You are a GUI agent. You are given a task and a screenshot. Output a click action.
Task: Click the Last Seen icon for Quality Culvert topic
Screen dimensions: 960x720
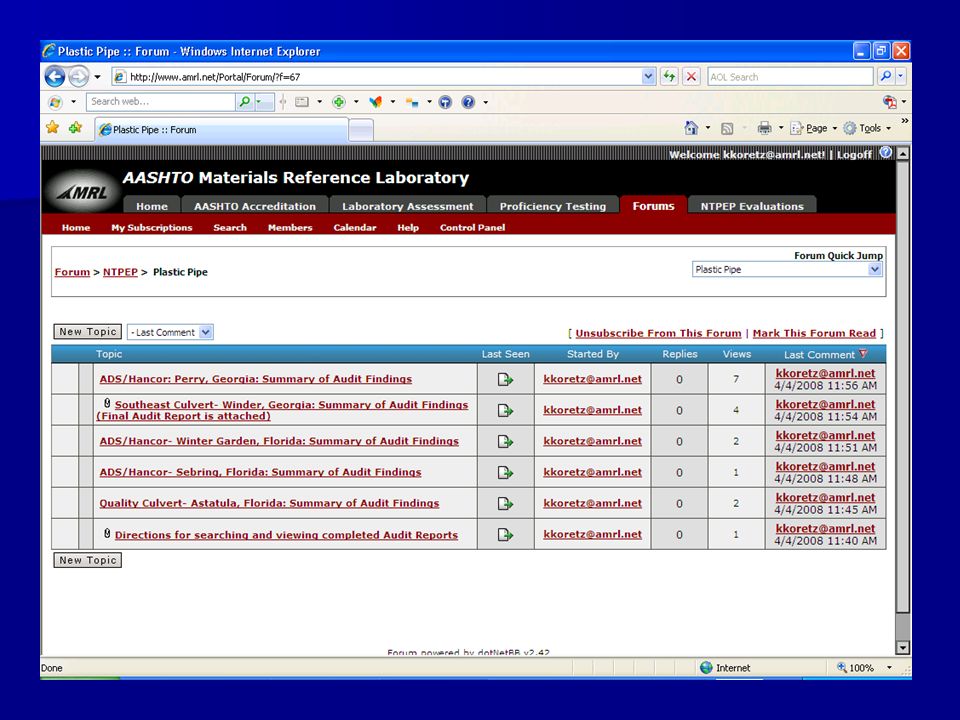pos(505,503)
